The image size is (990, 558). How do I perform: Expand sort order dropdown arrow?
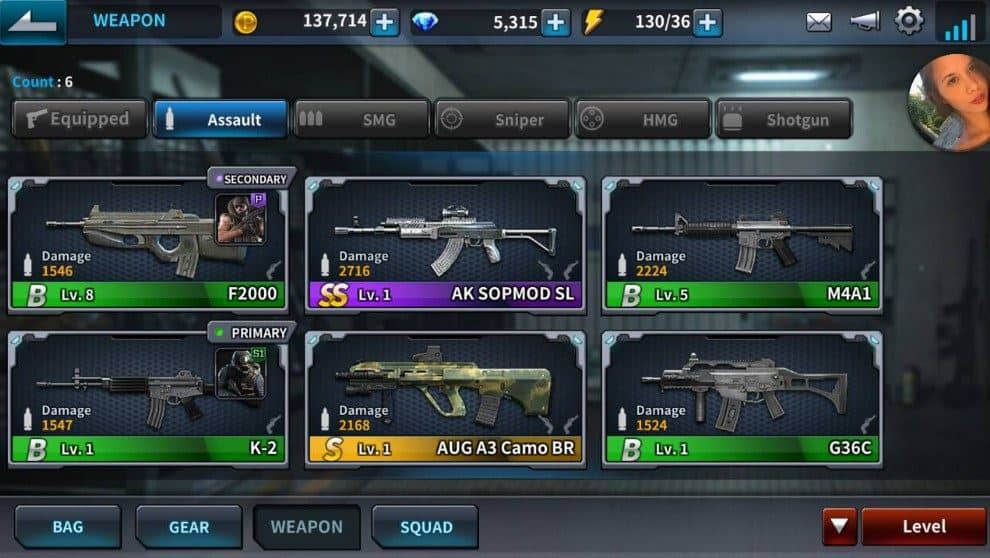pos(839,526)
